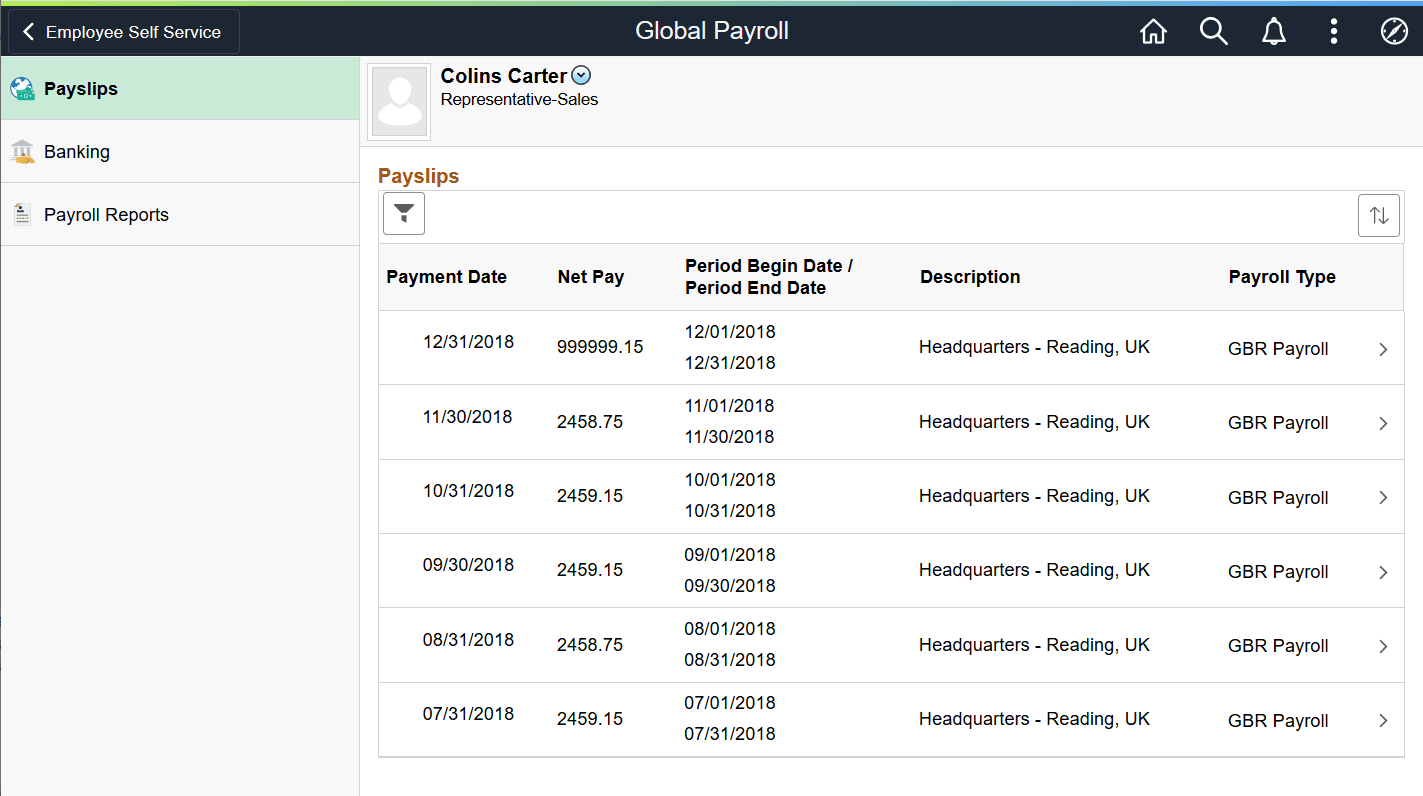Expand the 07/31/2018 payslip row chevron

[x=1384, y=720]
